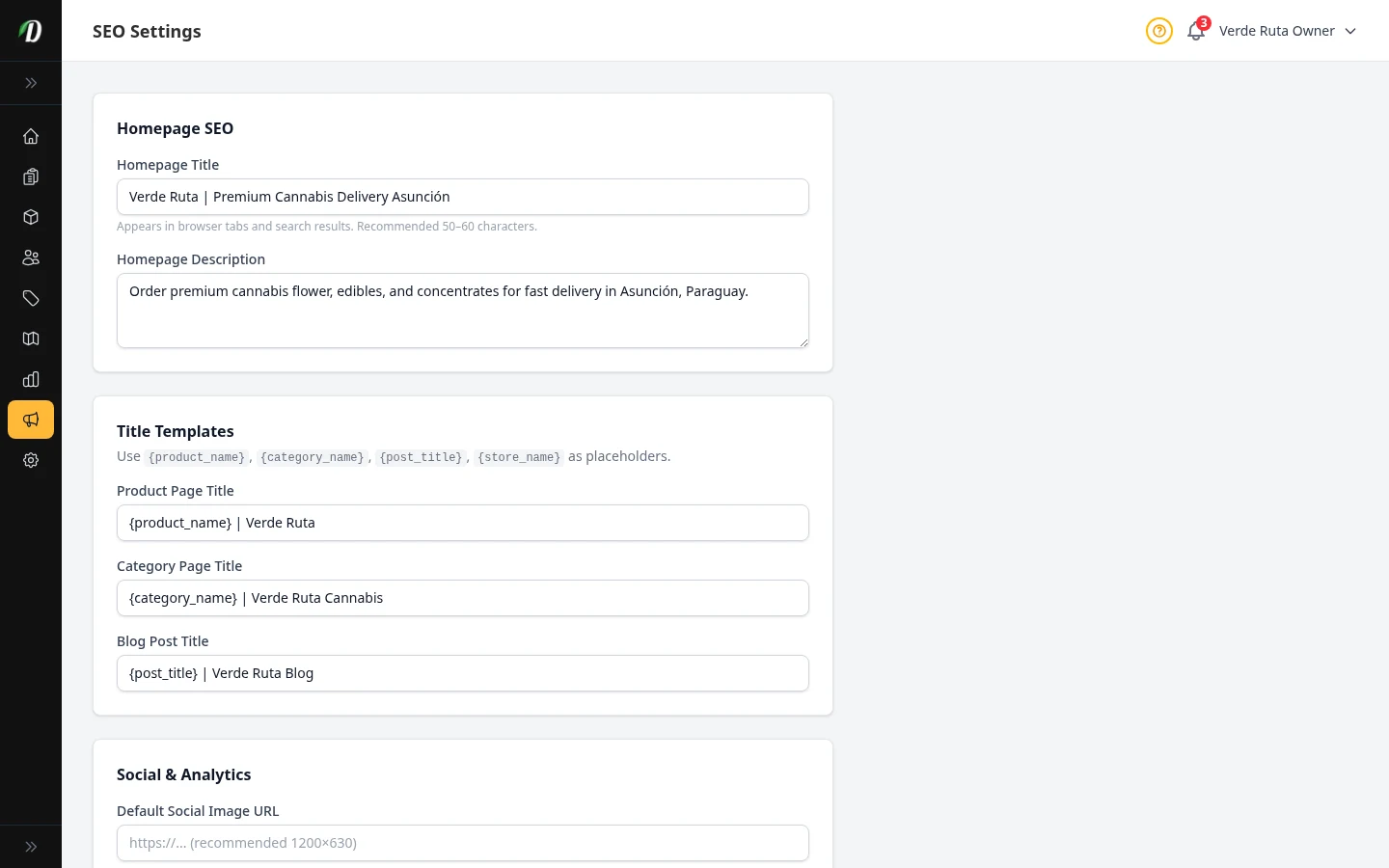Screen dimensions: 1389x868
Task: Select the megaphone marketing icon
Action: pyautogui.click(x=31, y=420)
